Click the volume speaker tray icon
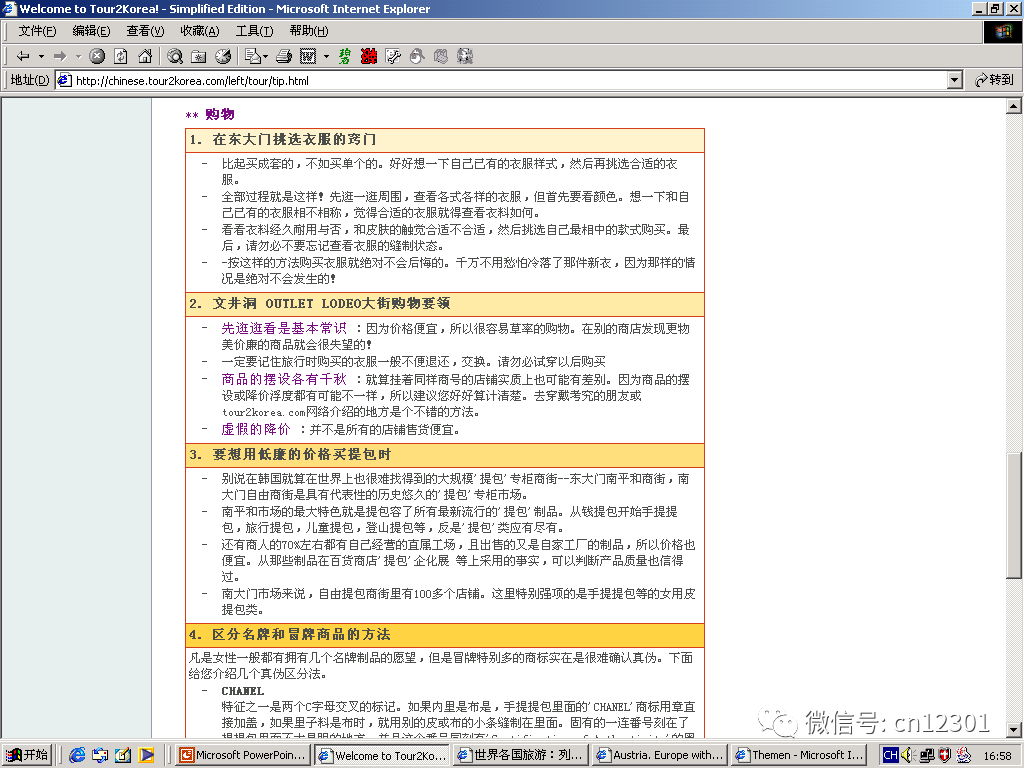The width and height of the screenshot is (1024, 768). 908,755
